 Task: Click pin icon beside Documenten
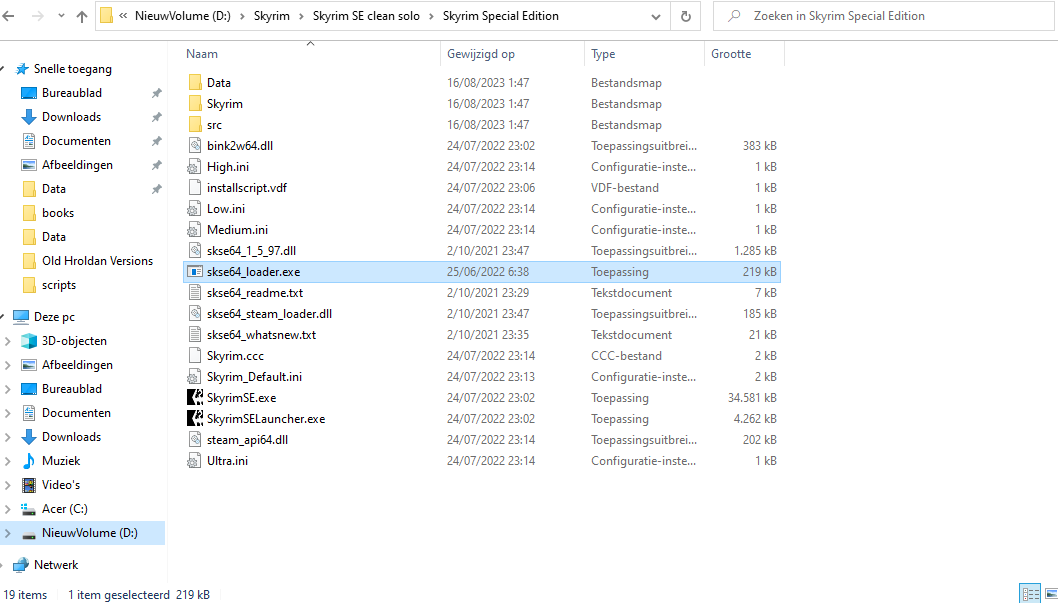[157, 141]
